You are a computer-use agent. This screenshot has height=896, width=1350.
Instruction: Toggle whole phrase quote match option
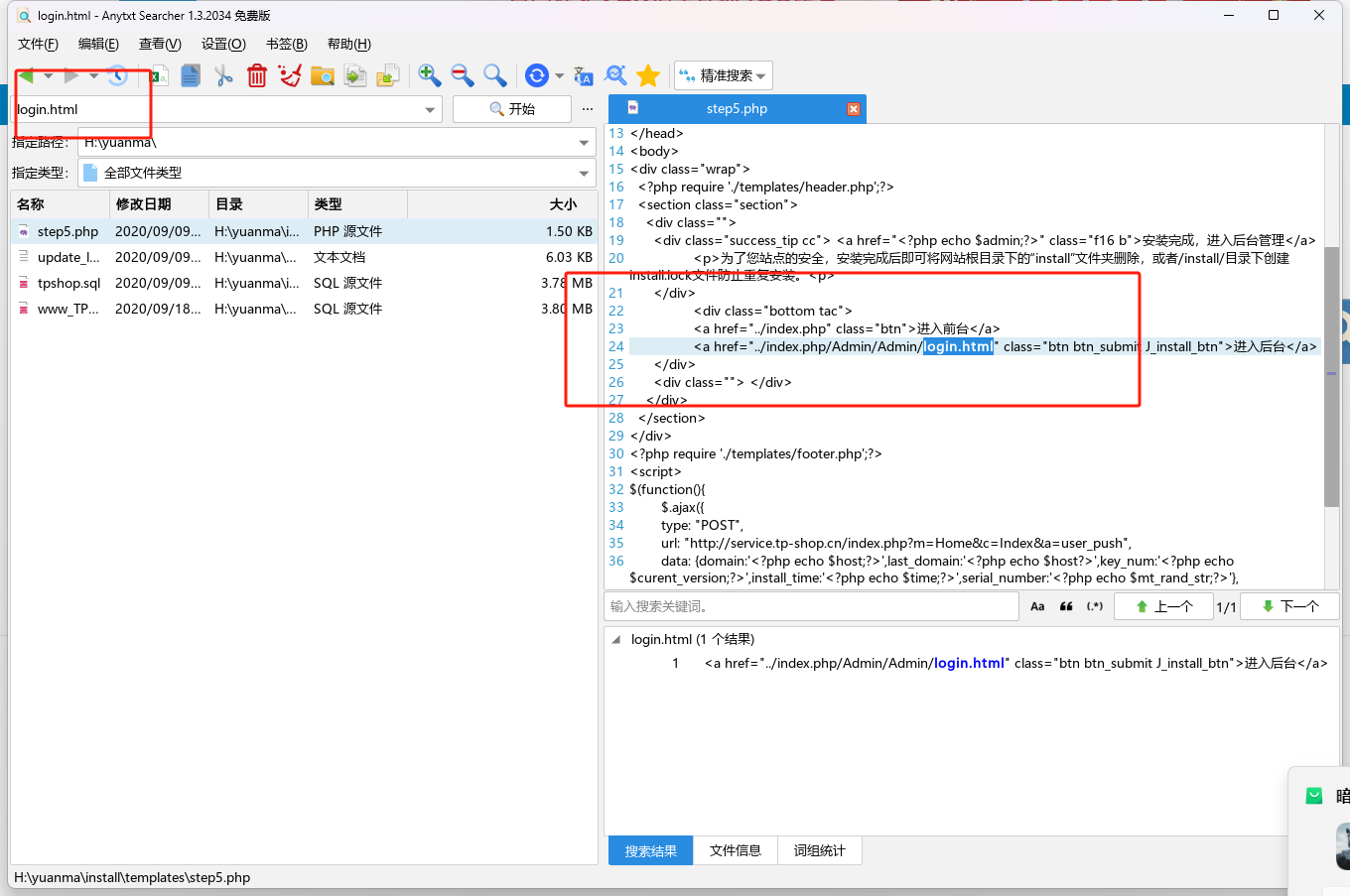pyautogui.click(x=1066, y=606)
